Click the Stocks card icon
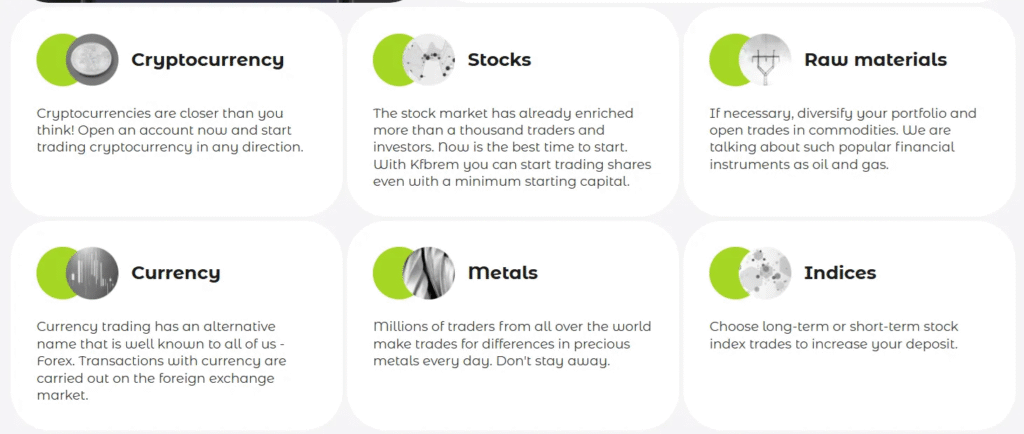Screen dimensions: 1024x434 (x=428, y=60)
